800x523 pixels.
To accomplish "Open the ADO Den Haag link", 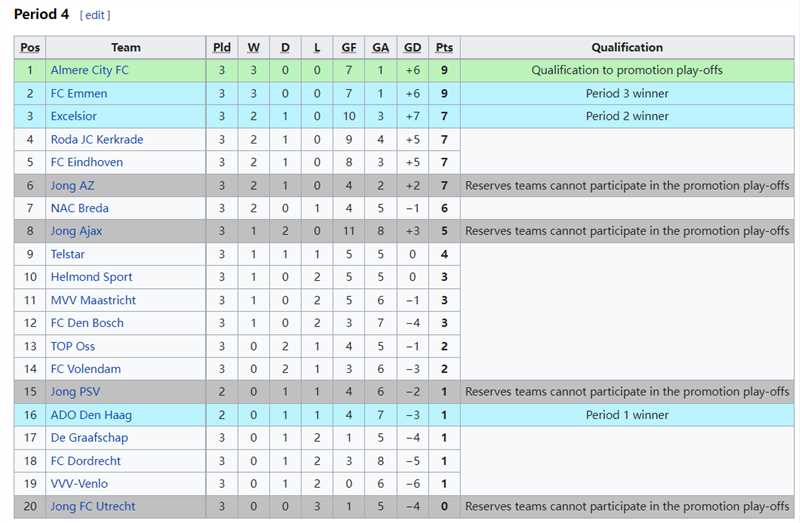I will coord(91,415).
